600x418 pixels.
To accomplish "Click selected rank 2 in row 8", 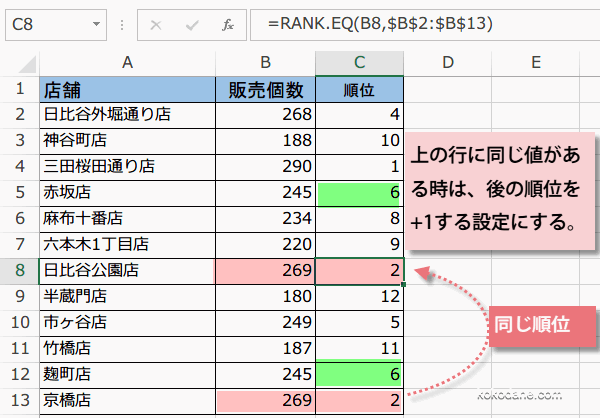I will coord(359,271).
